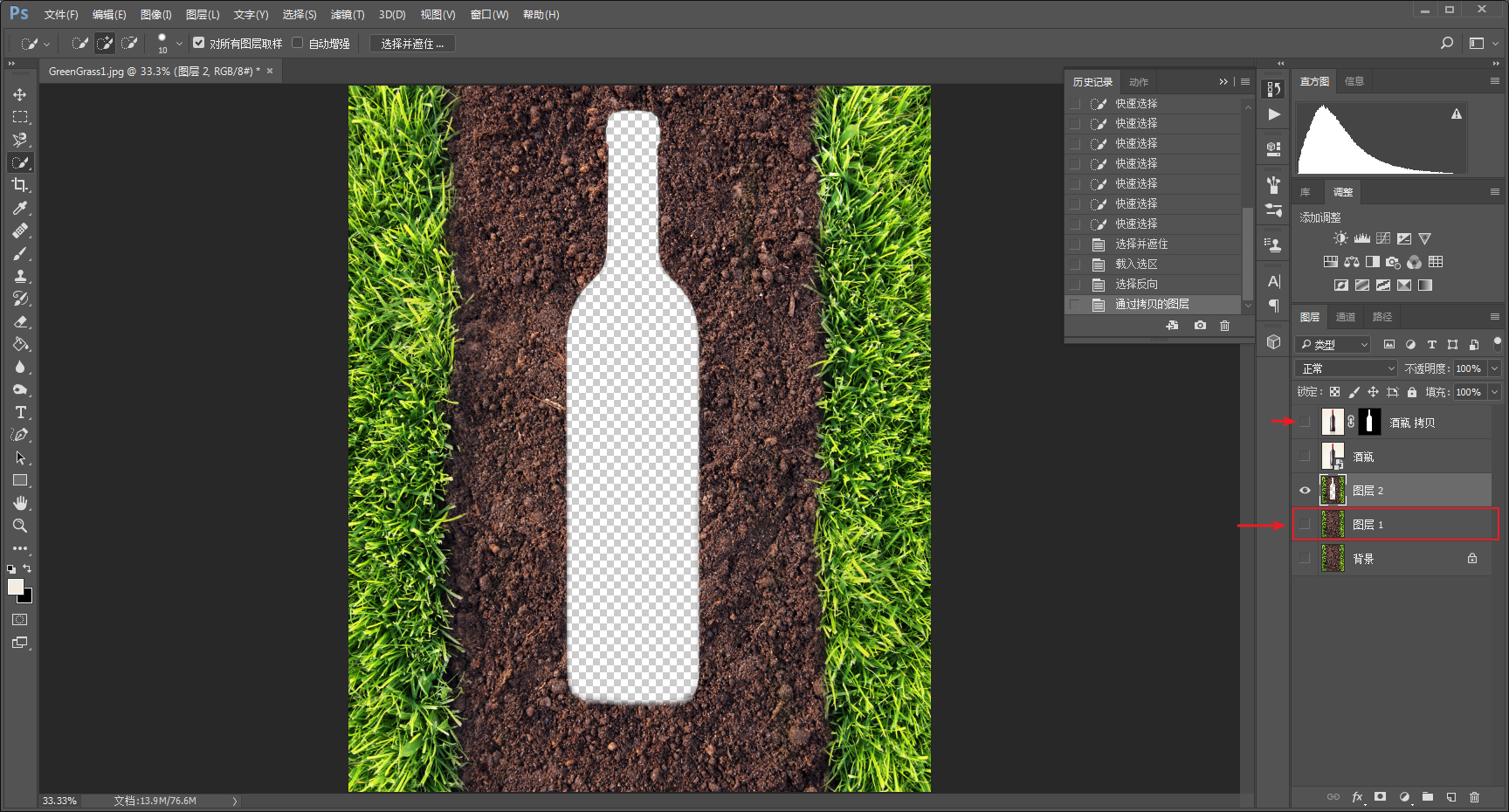Viewport: 1509px width, 812px height.
Task: Click the add layer mask icon
Action: pyautogui.click(x=1380, y=796)
